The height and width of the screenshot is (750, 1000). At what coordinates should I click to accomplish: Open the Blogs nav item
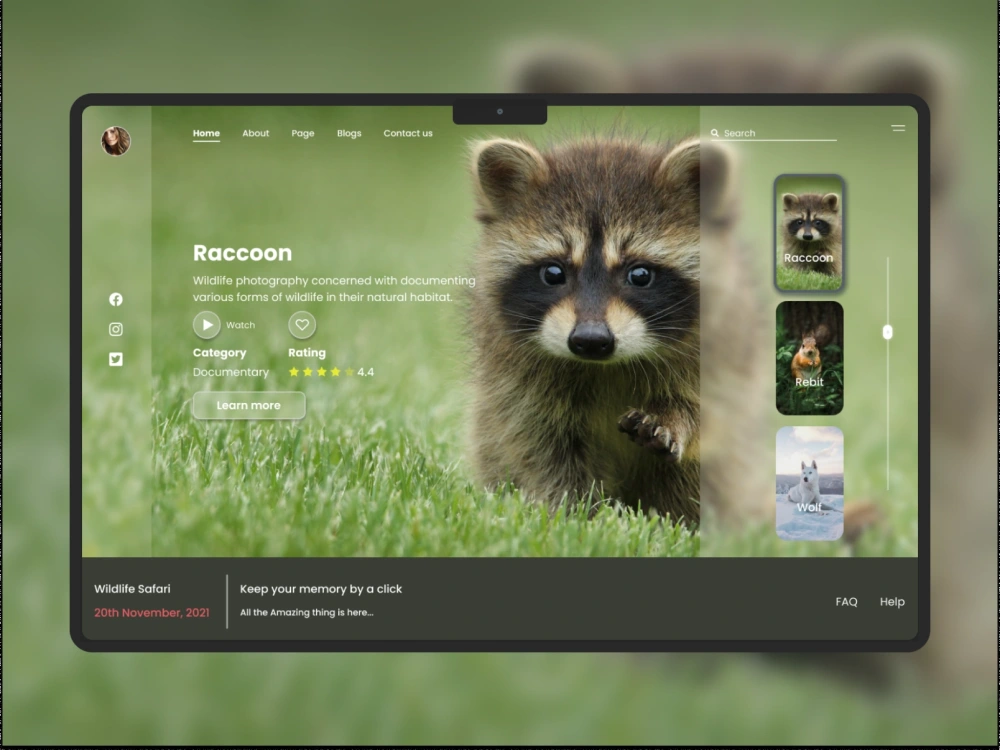349,133
